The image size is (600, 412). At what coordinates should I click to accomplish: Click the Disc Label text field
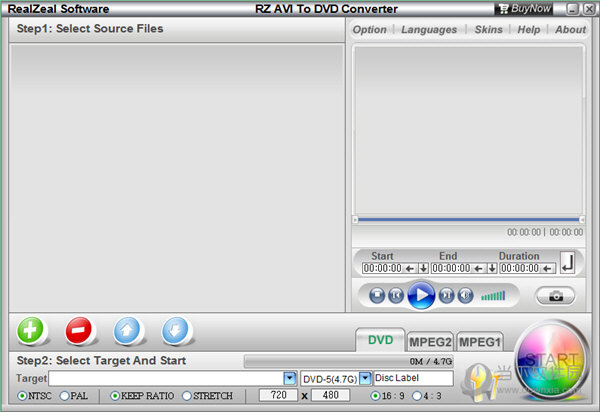pyautogui.click(x=413, y=378)
